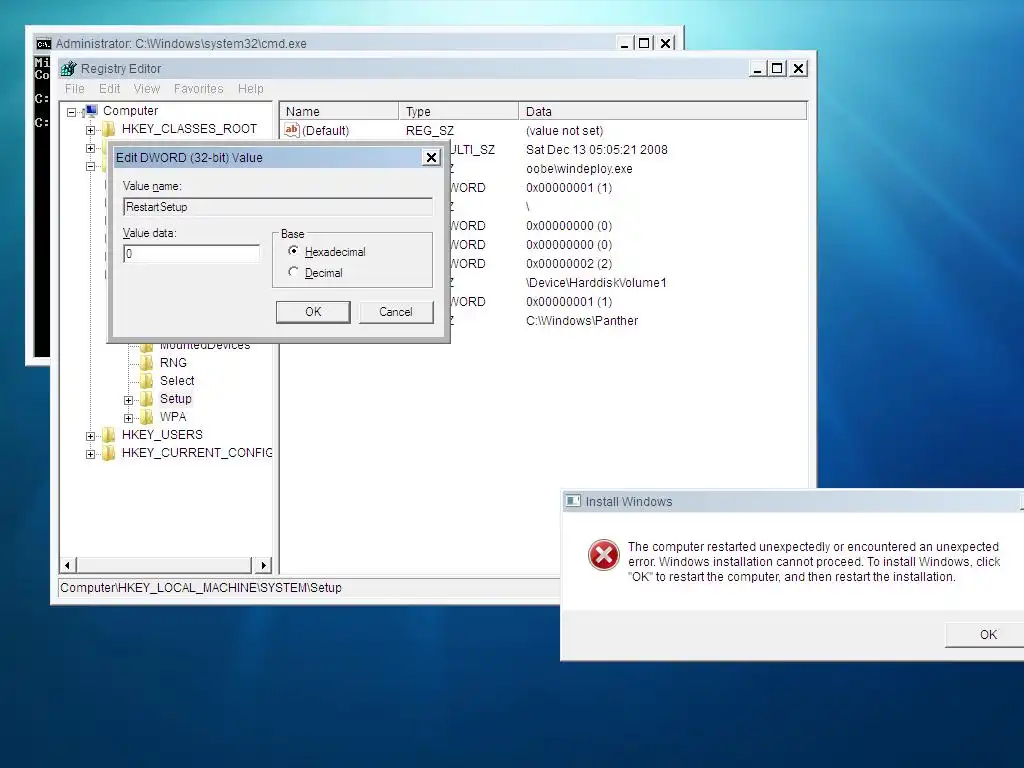
Task: Select the HKEY_CURRENT_CONFIG folder icon
Action: [x=109, y=453]
